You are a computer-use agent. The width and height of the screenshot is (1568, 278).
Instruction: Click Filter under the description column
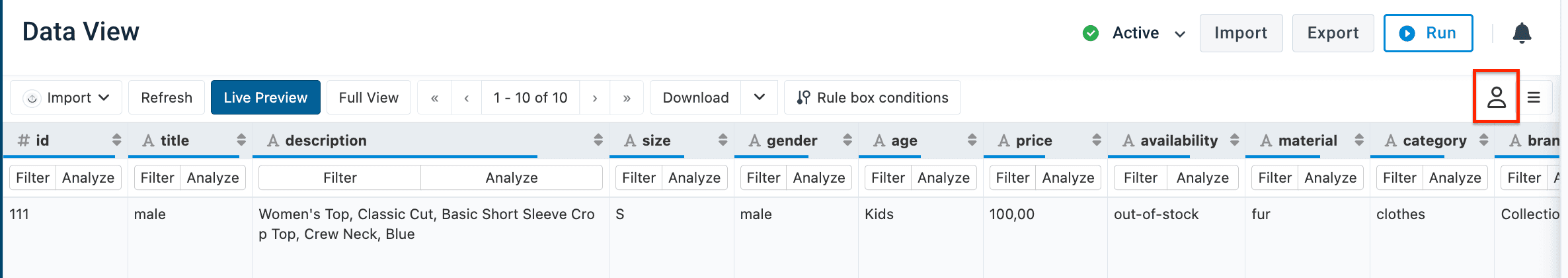point(340,178)
